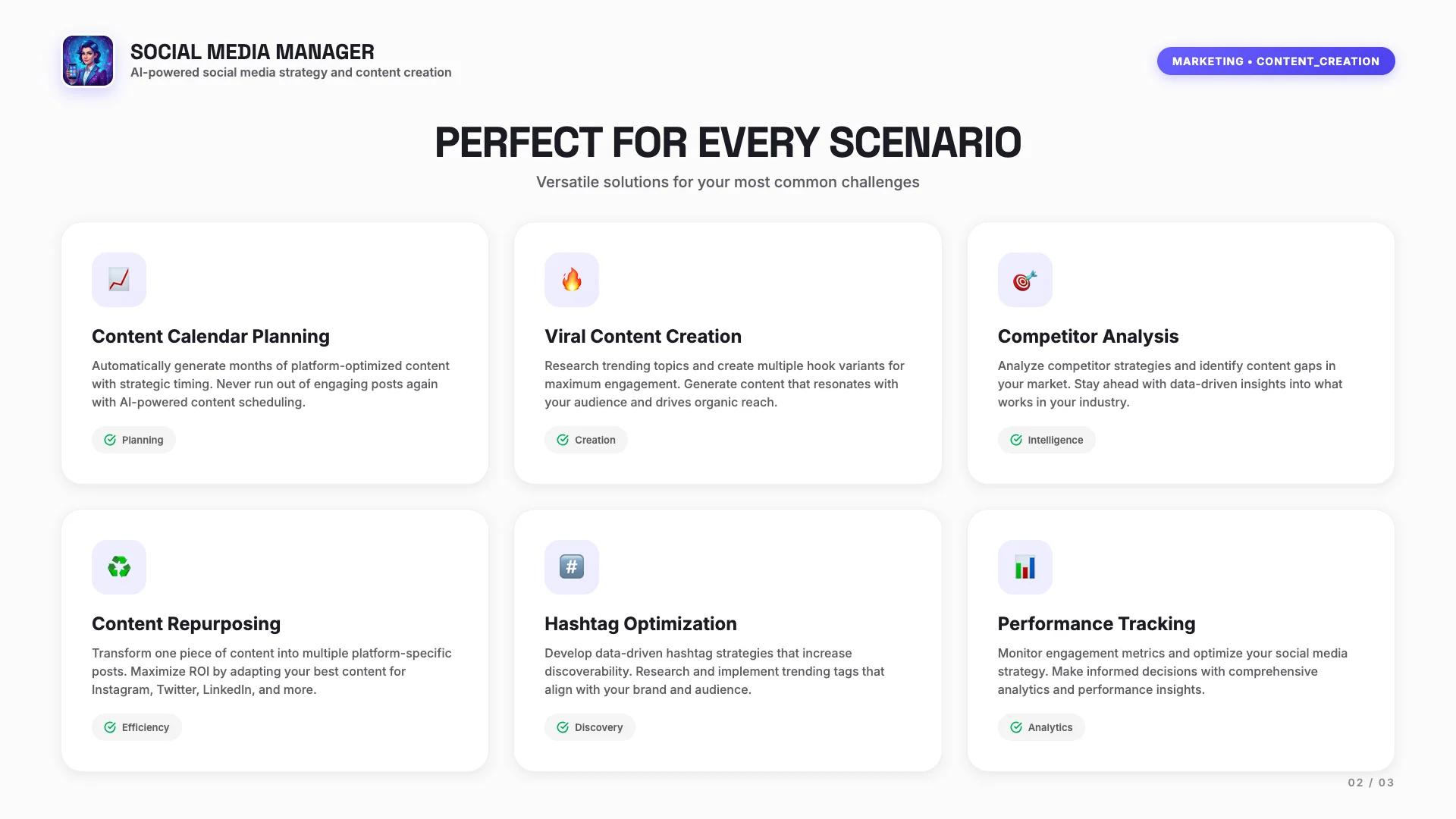Click the Social Media Manager avatar icon

(x=88, y=61)
